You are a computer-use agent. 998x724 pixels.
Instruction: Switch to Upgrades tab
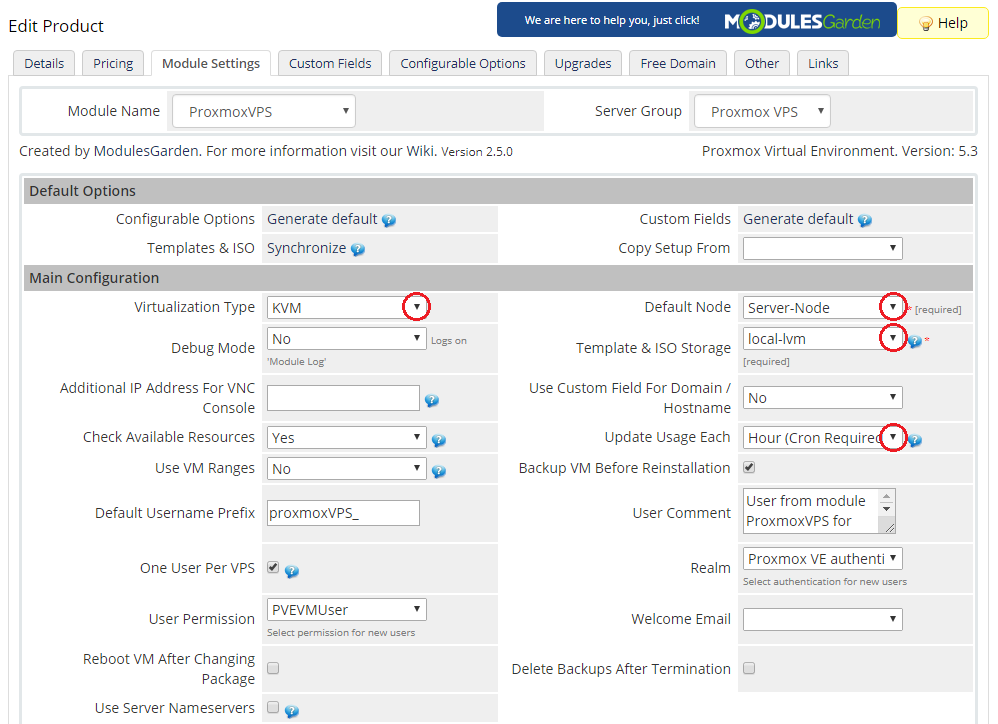click(582, 64)
